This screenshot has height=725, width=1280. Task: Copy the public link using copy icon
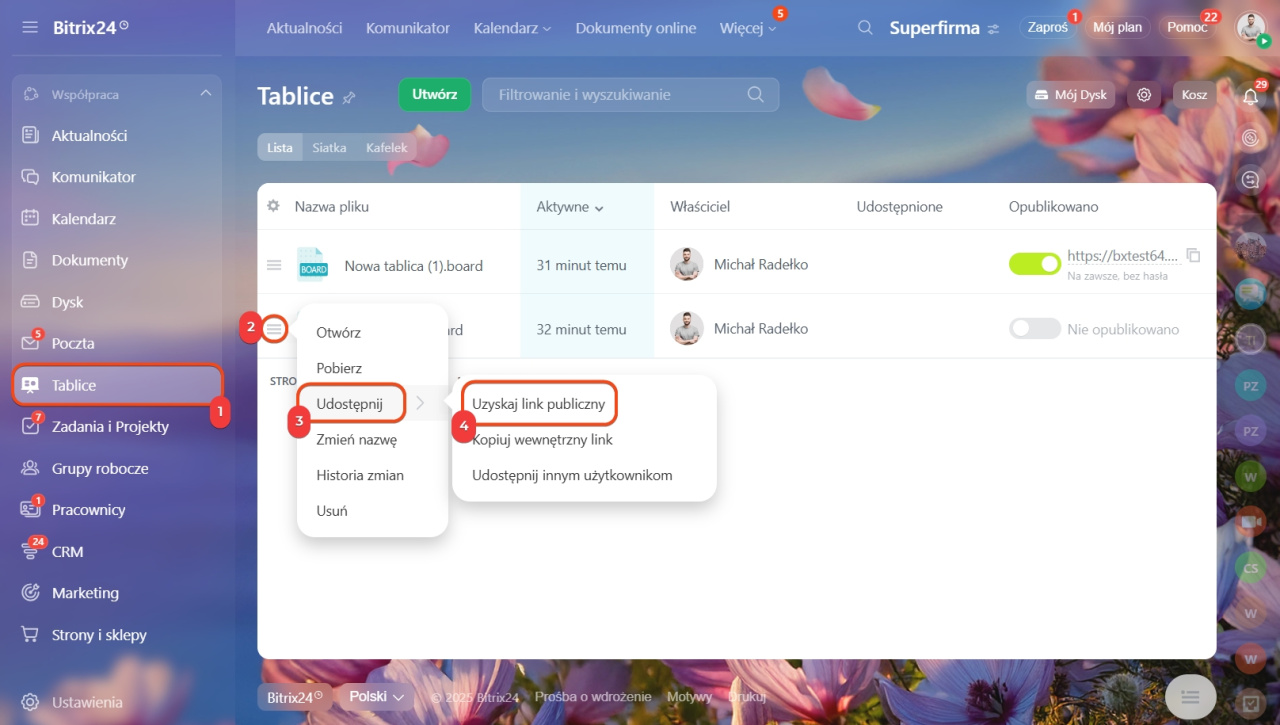(1192, 255)
